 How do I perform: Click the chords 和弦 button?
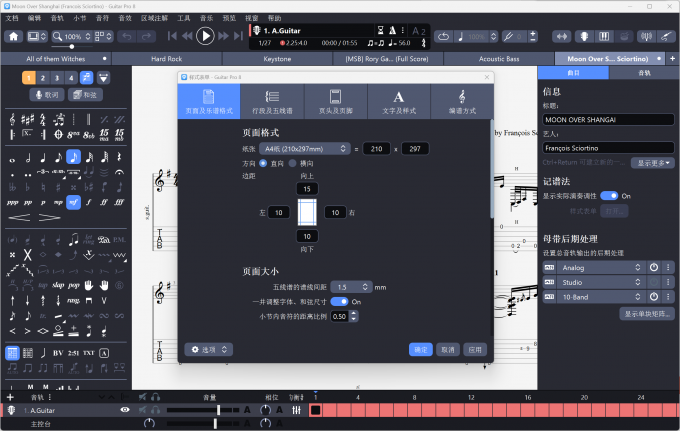pos(85,95)
